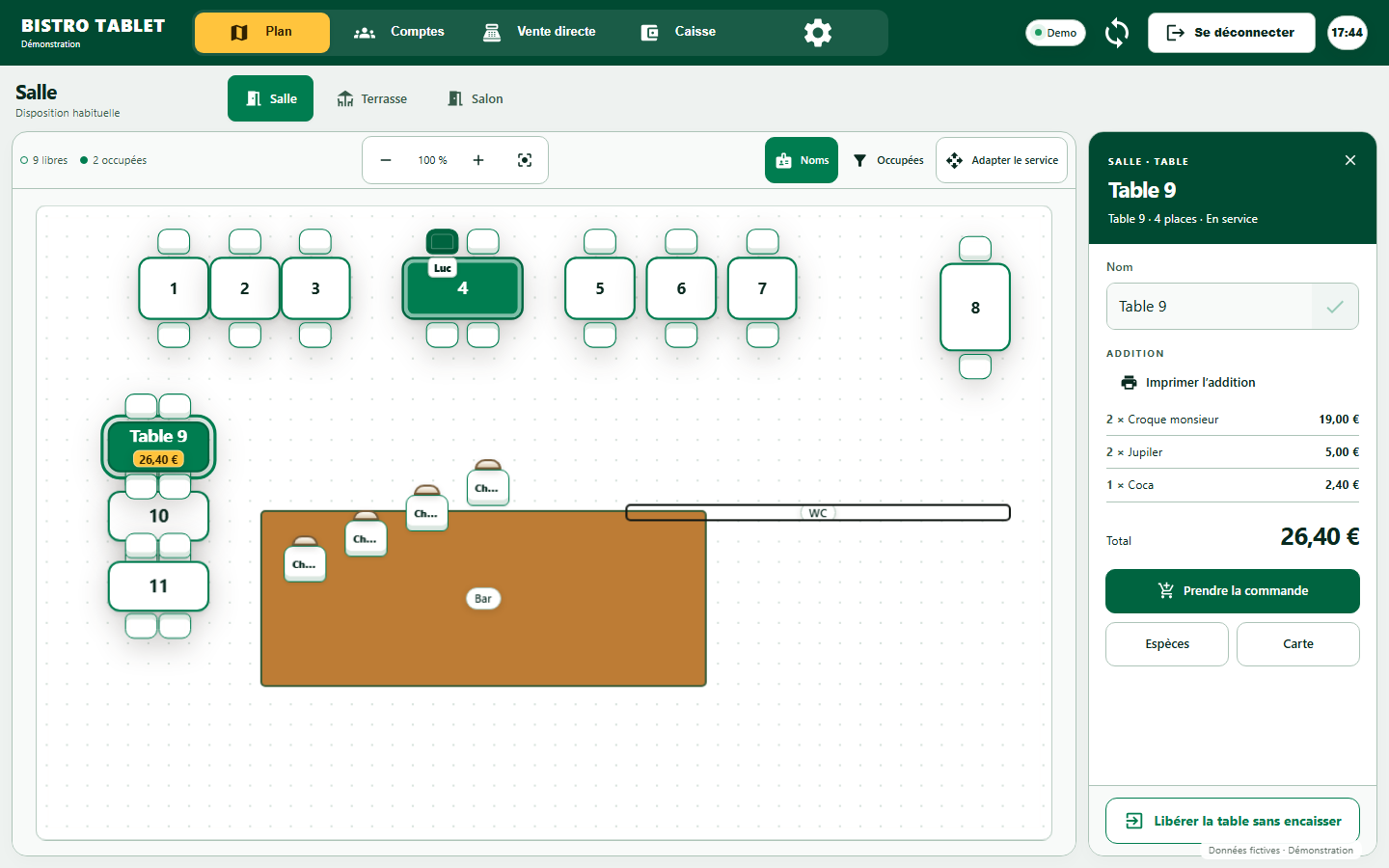Select Table 9 on the plan
1389x868 pixels.
click(159, 447)
